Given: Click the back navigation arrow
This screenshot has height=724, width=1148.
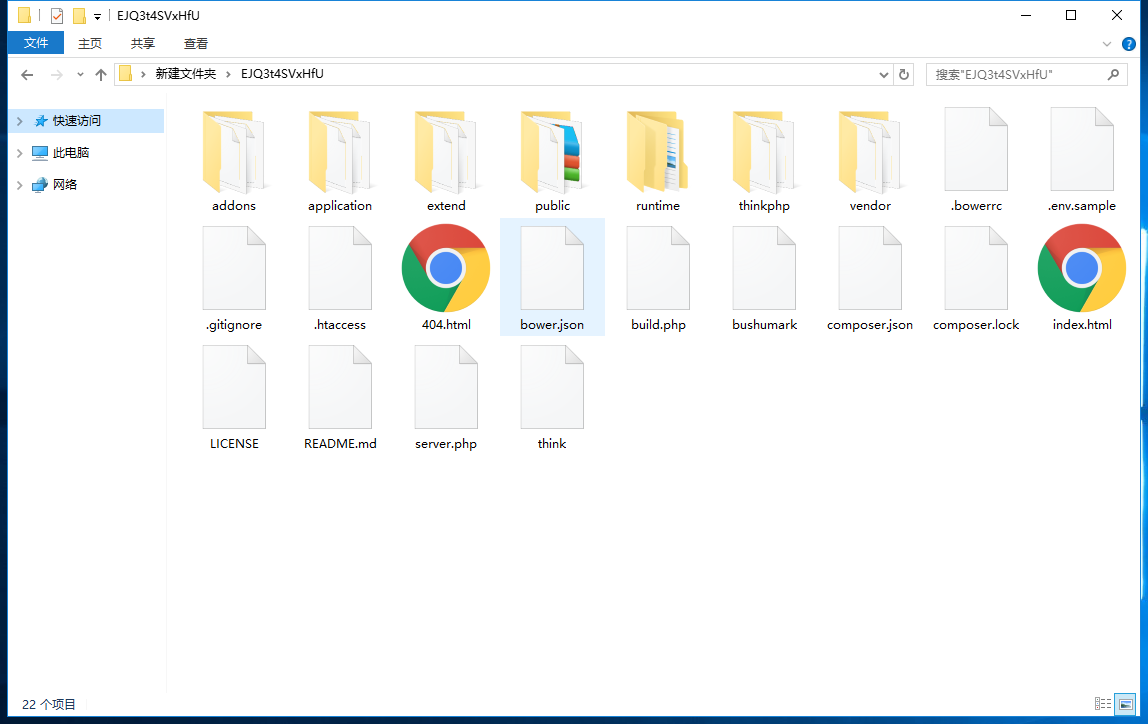Looking at the screenshot, I should (27, 75).
